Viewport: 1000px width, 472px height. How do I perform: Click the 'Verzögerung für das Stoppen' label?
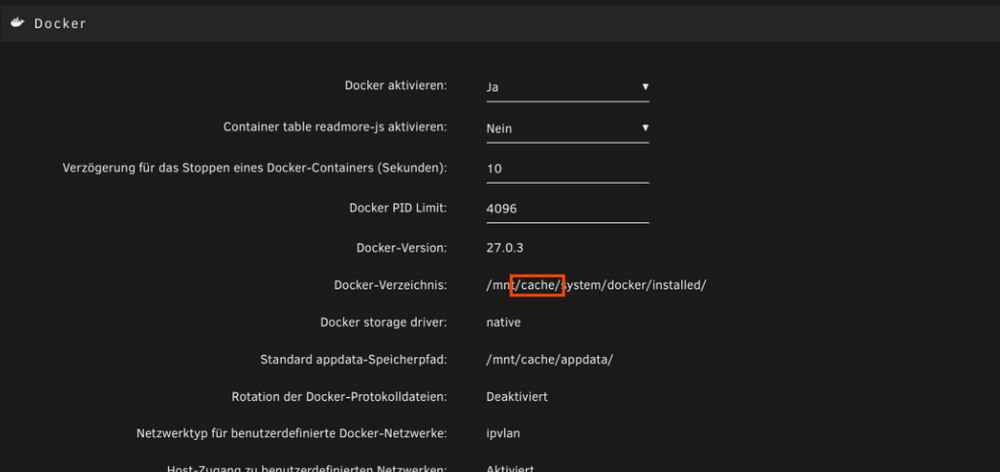pyautogui.click(x=255, y=168)
